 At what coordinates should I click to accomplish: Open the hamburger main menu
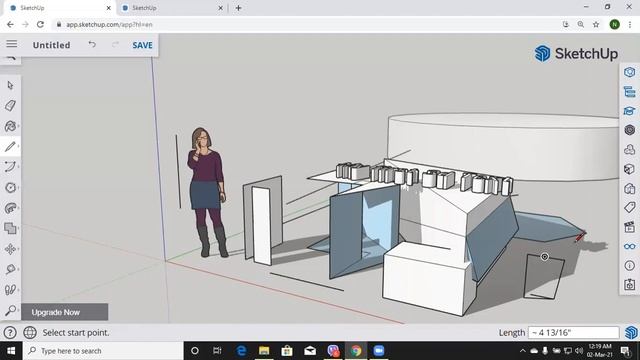[x=12, y=44]
